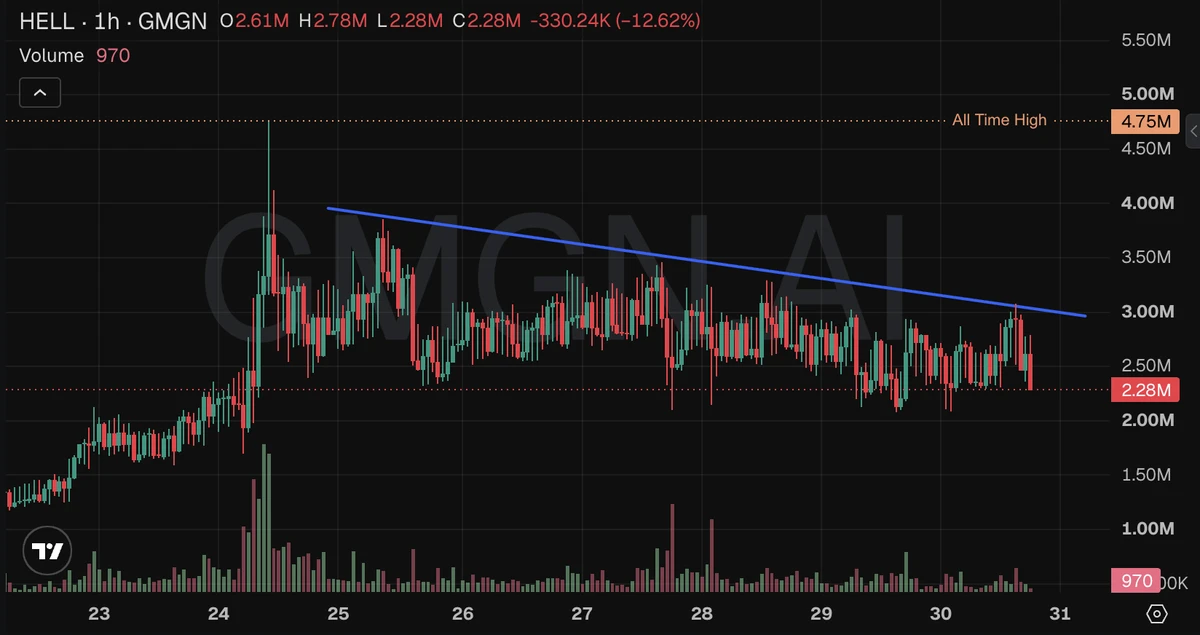Click the red 2.28M current price tag
The image size is (1200, 635).
point(1145,389)
